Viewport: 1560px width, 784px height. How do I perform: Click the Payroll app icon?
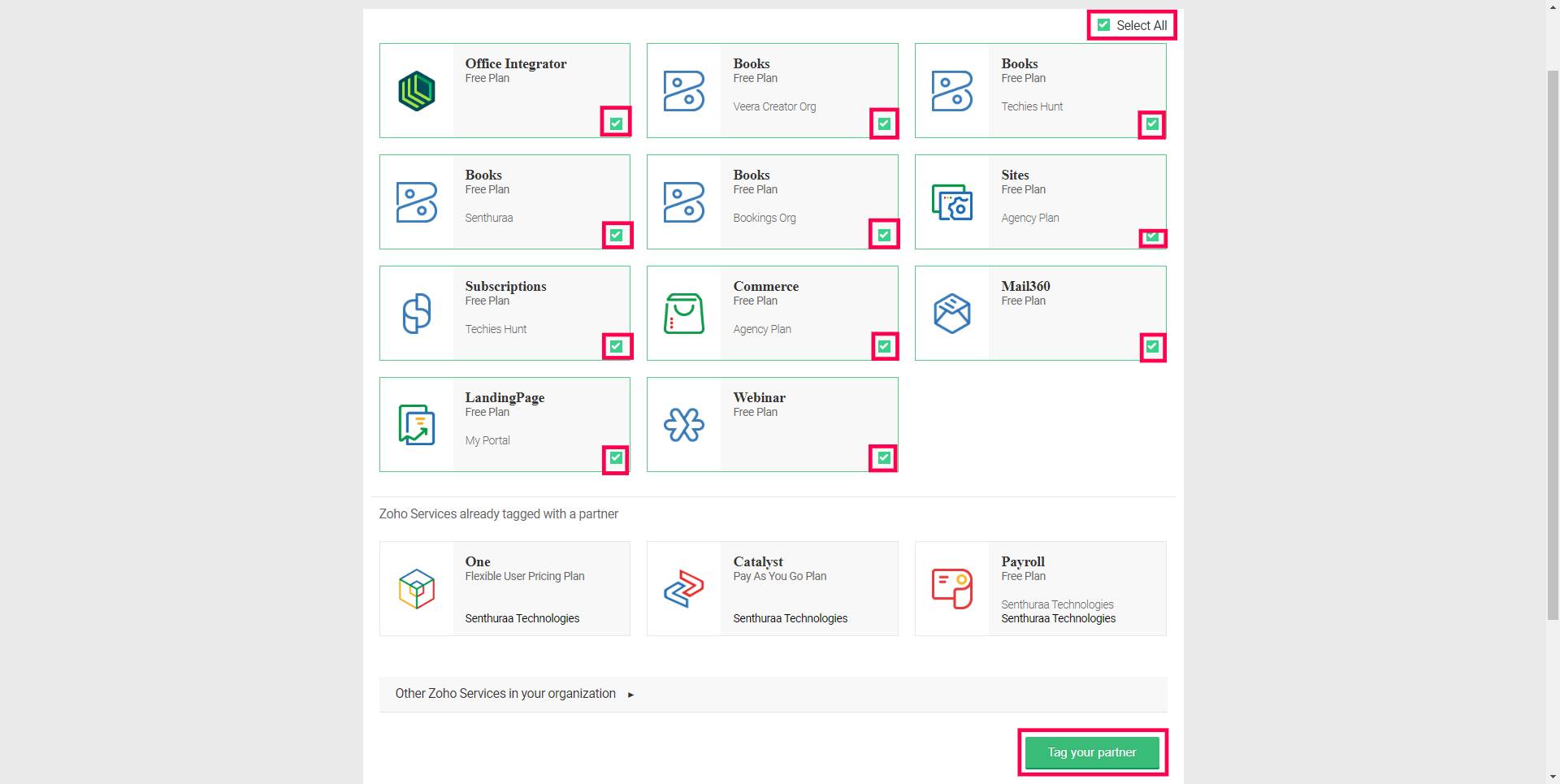pyautogui.click(x=952, y=589)
